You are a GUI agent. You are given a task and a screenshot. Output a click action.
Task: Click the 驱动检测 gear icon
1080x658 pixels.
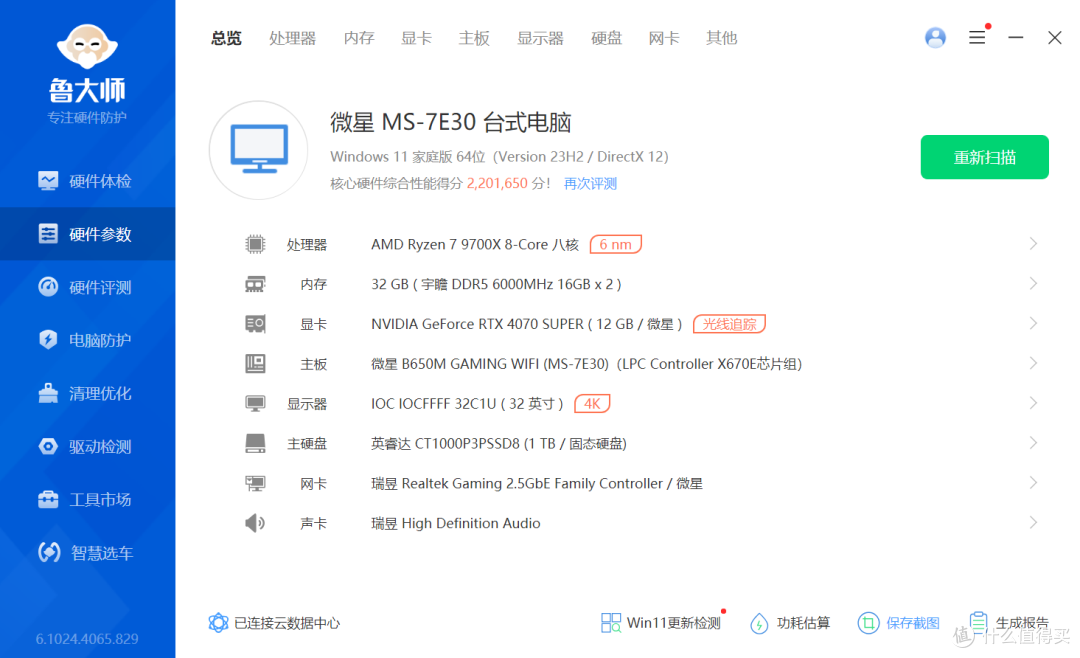pos(48,446)
